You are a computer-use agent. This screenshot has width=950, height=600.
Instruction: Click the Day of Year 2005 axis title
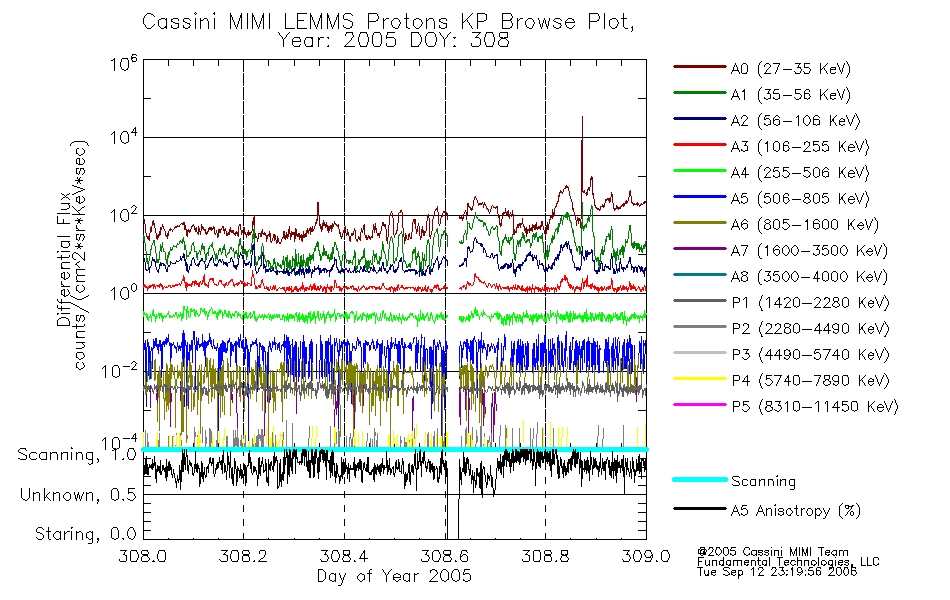click(394, 576)
